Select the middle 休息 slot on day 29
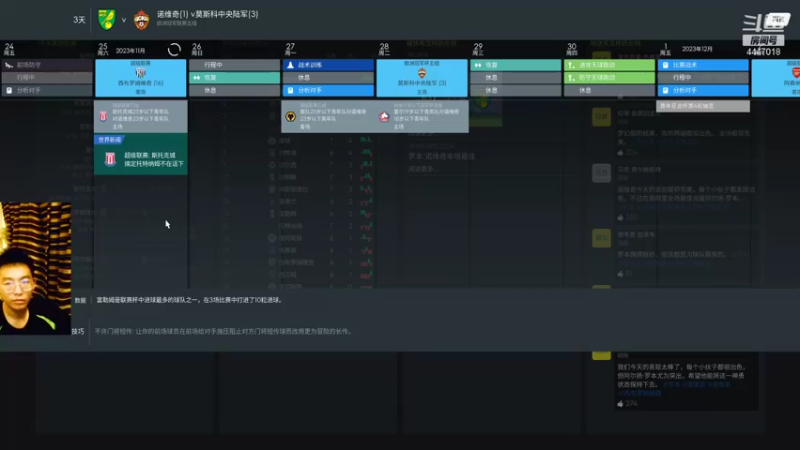 tap(516, 78)
